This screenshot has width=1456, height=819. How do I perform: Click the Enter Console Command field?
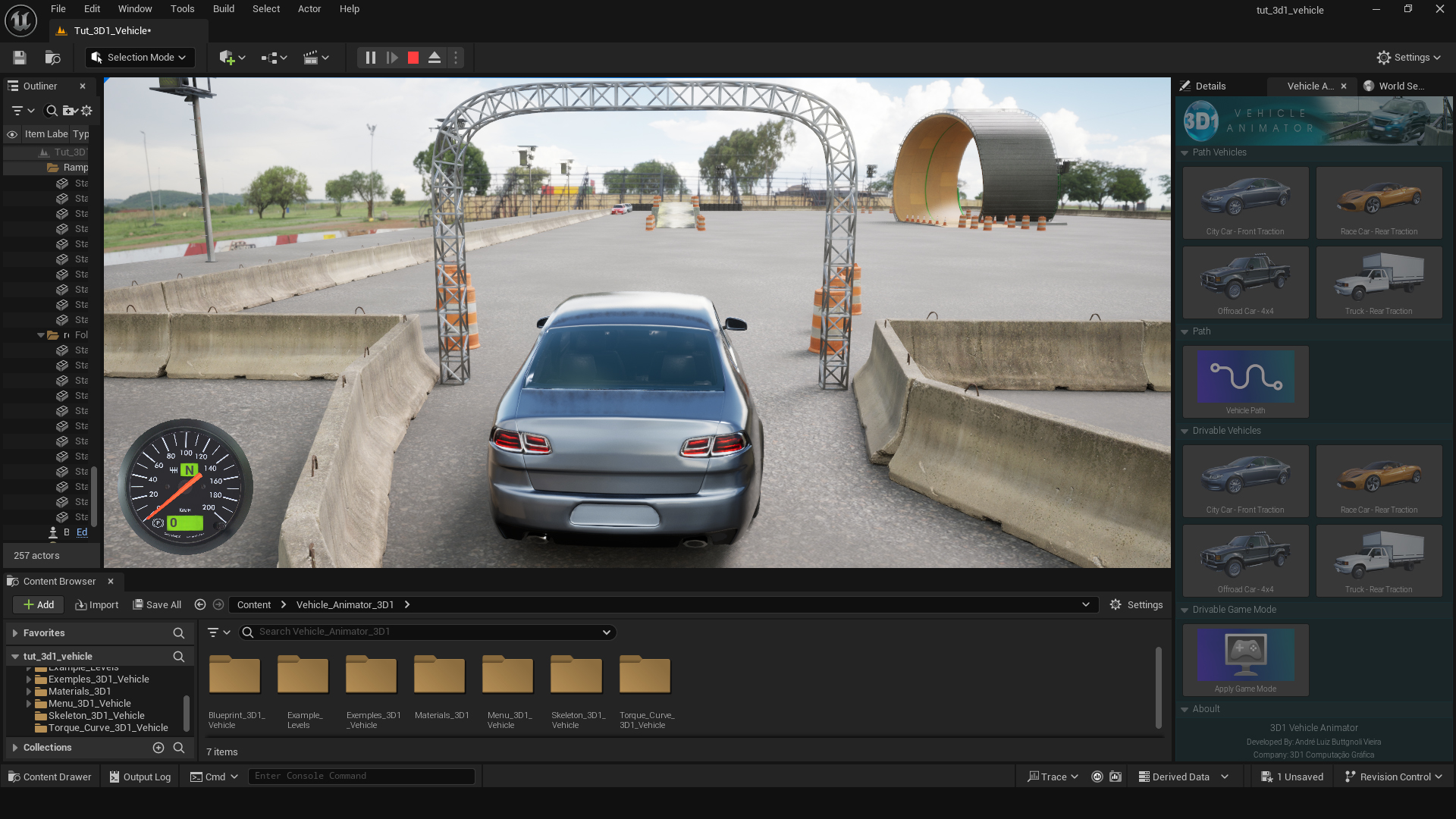361,777
